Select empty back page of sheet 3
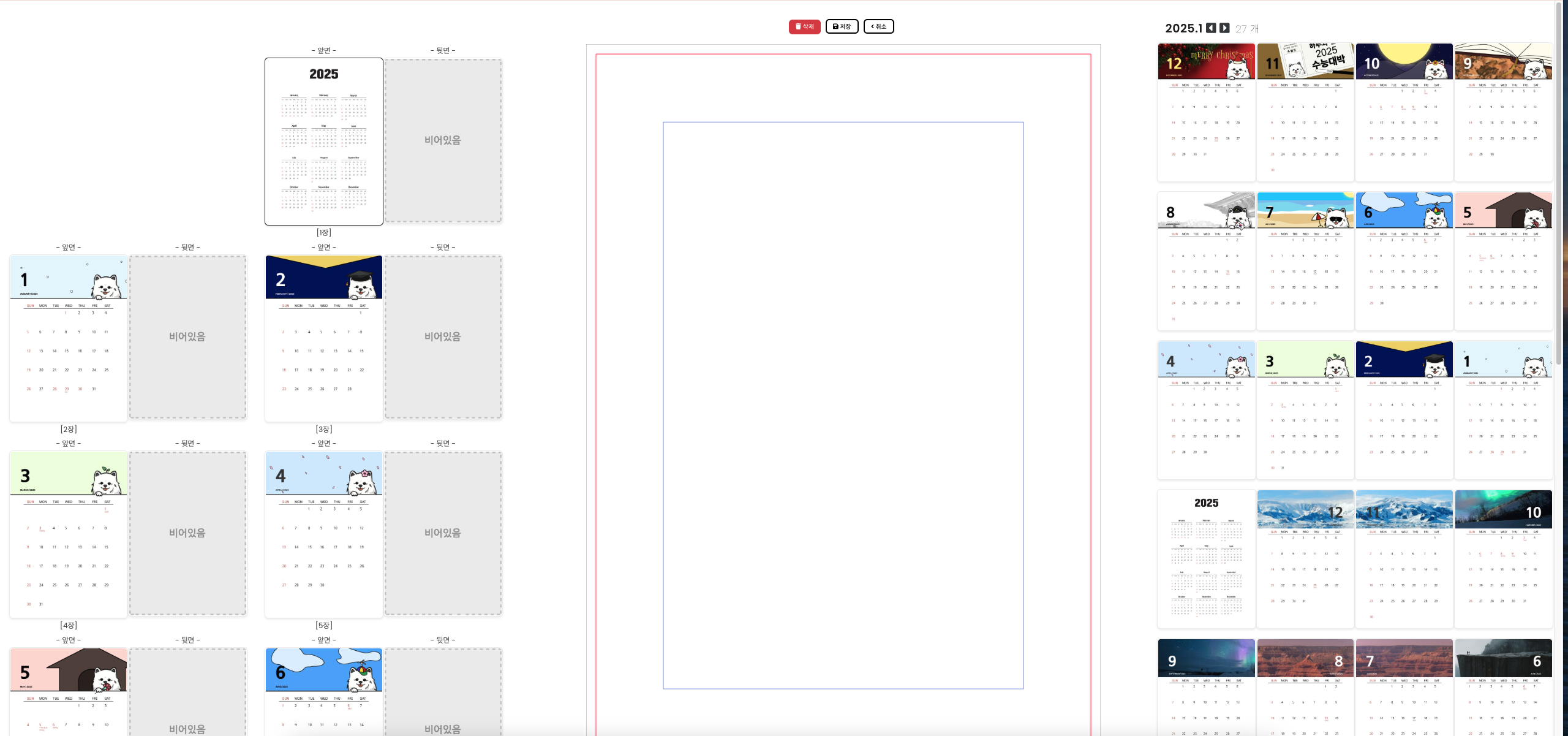The height and width of the screenshot is (736, 1568). 443,337
